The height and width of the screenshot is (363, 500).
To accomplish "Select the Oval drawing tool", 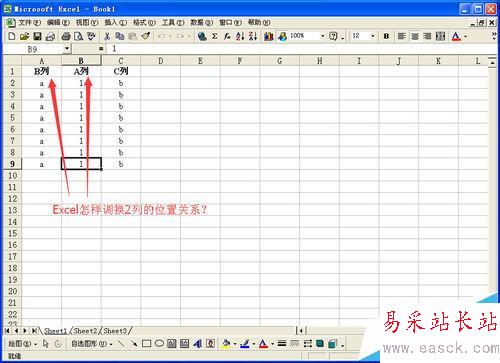I will point(159,343).
